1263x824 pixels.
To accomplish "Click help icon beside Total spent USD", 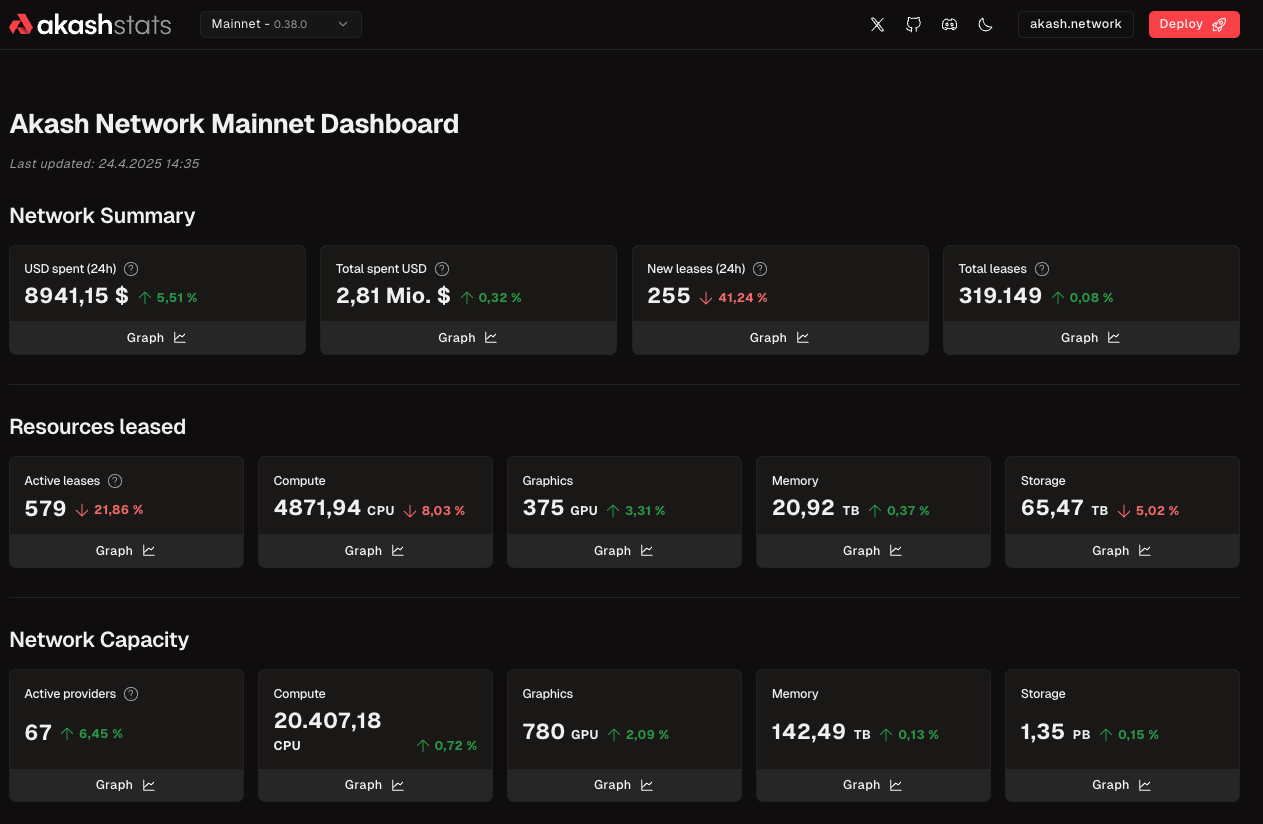I will [442, 269].
